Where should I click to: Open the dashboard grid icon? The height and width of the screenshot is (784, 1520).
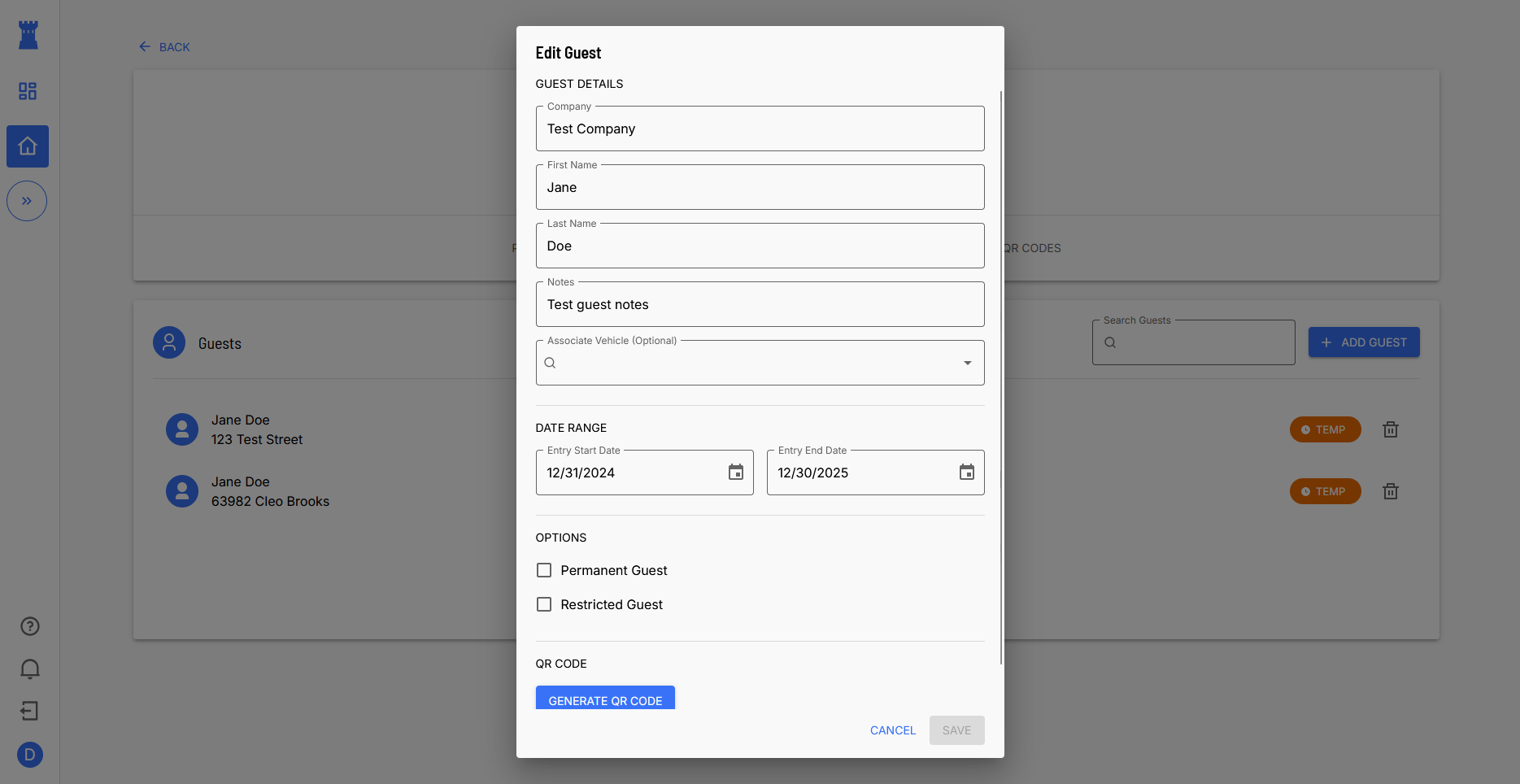28,91
